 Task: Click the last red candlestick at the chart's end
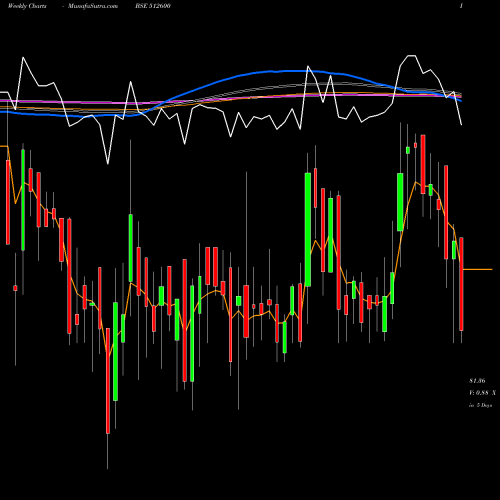tap(461, 284)
